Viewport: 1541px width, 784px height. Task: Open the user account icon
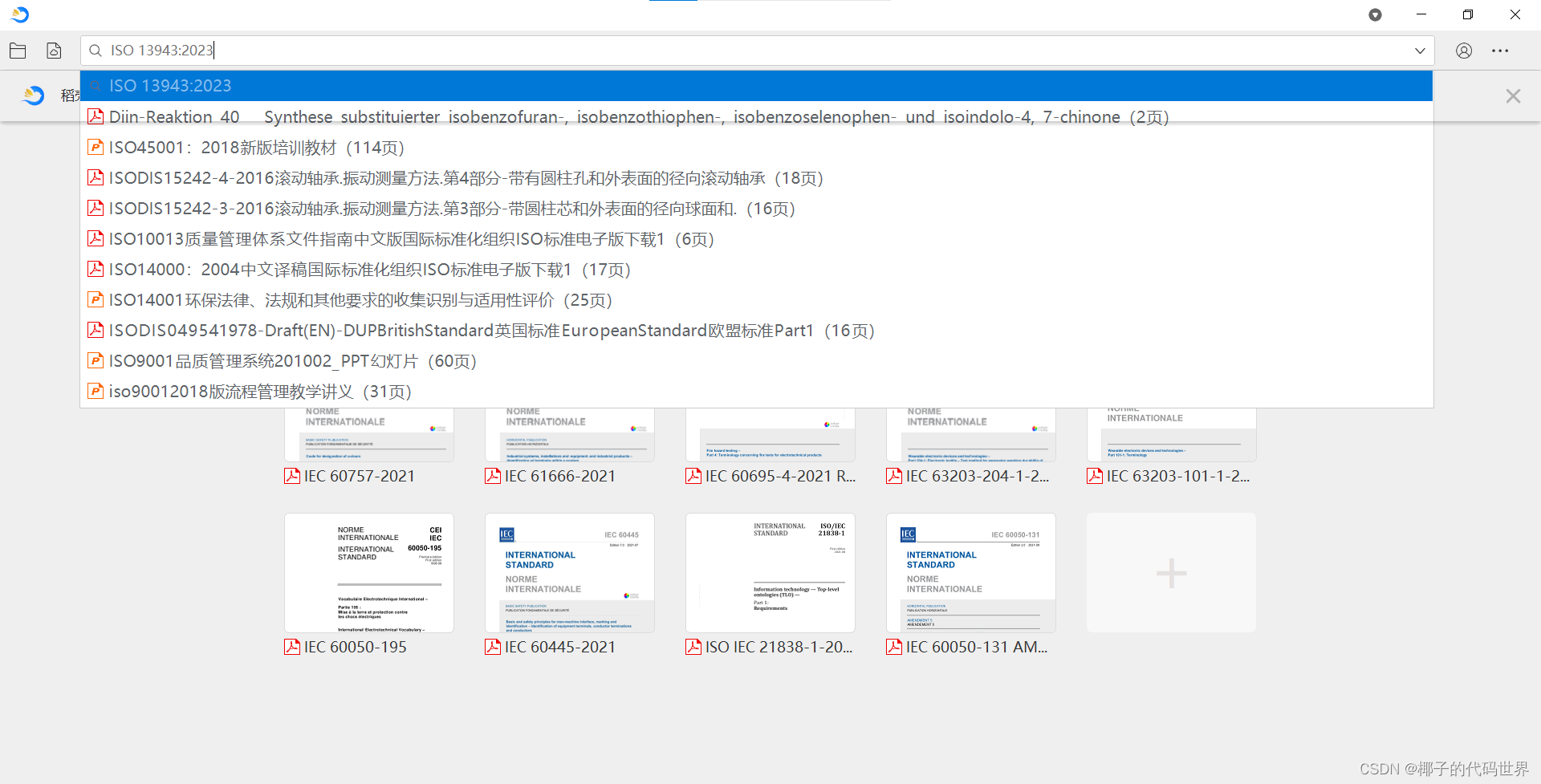tap(1464, 51)
